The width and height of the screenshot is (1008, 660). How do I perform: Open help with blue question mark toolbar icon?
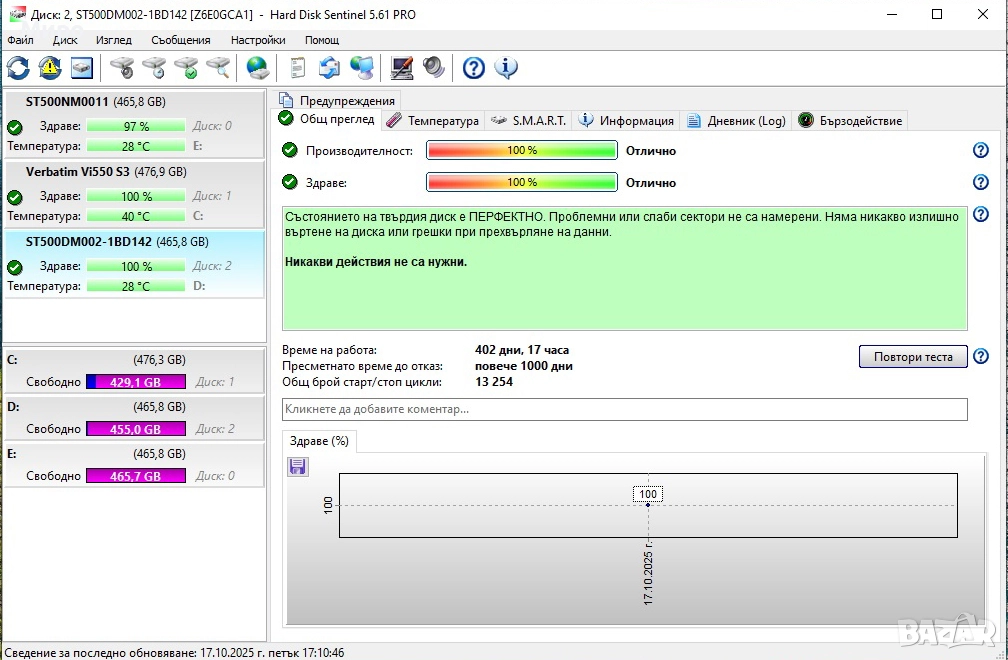[474, 68]
